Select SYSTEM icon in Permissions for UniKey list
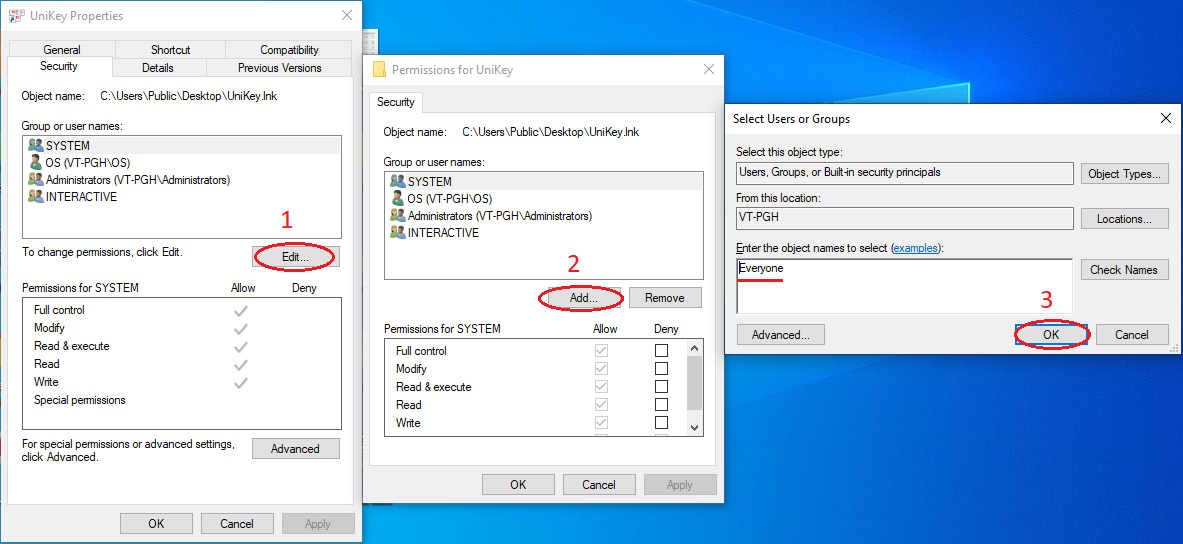Image resolution: width=1183 pixels, height=544 pixels. pos(398,181)
